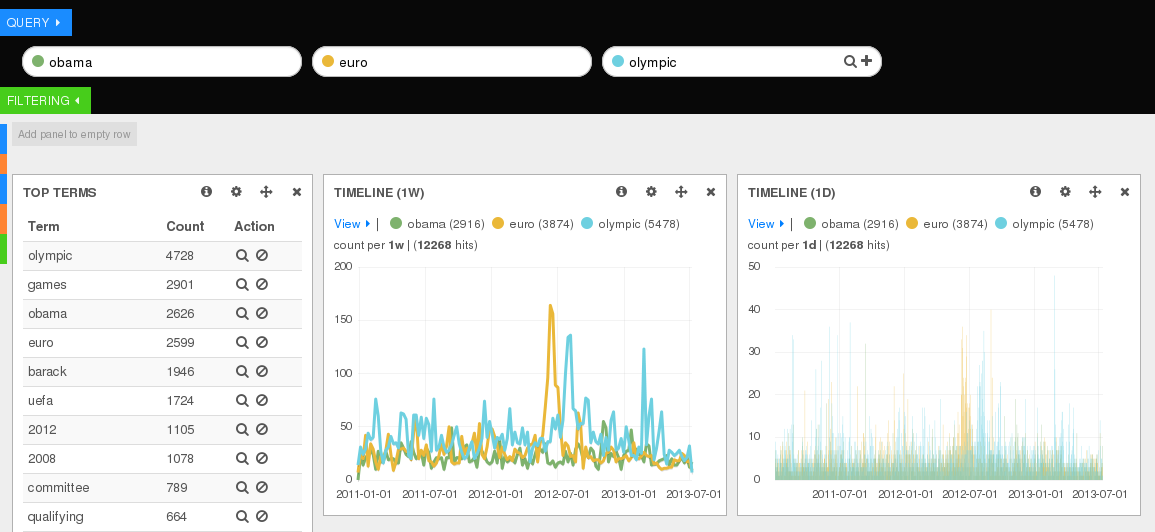Open settings gear of Top Terms panel
The image size is (1155, 532).
pos(236,192)
